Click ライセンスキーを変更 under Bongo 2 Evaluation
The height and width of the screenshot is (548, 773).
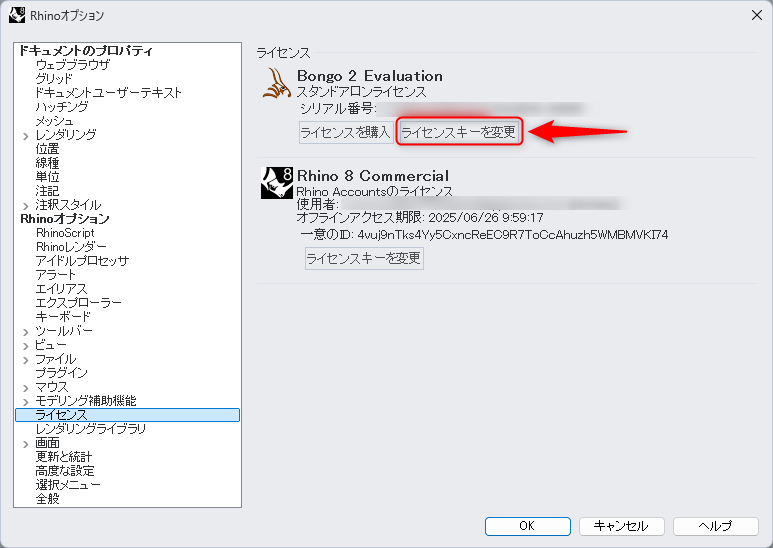[459, 132]
